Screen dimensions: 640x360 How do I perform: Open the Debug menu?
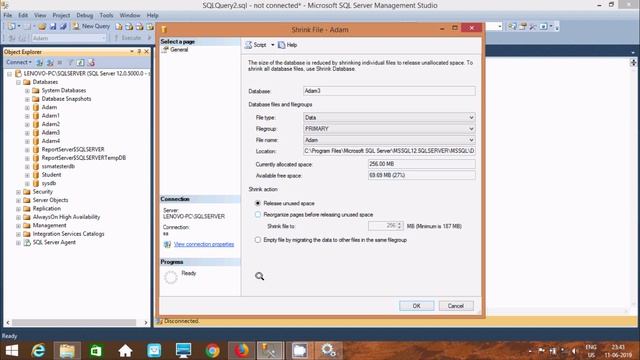(85, 16)
